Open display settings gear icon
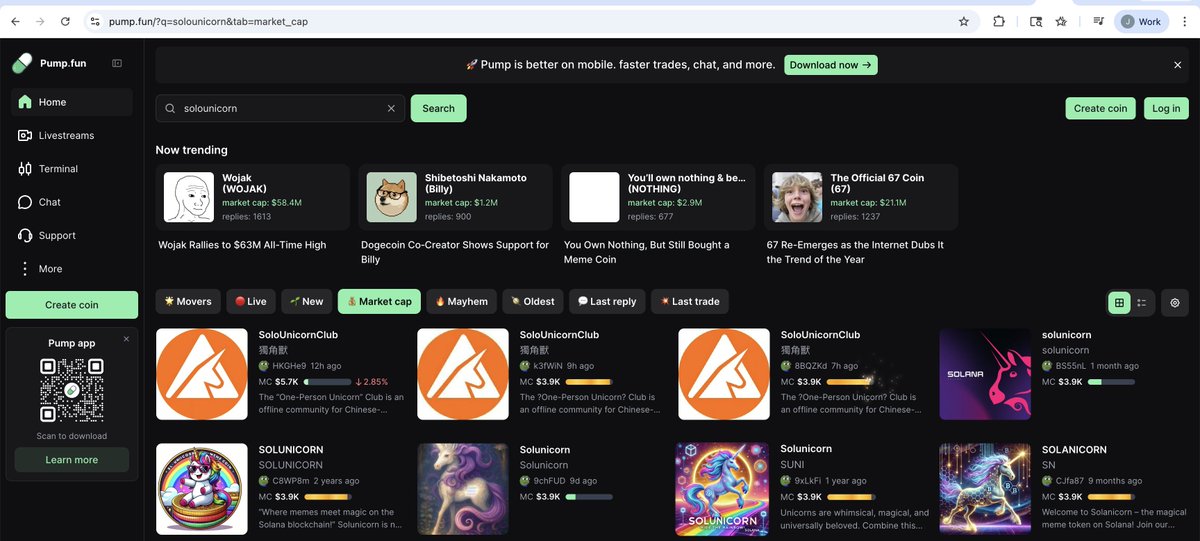The width and height of the screenshot is (1200, 541). (1175, 303)
